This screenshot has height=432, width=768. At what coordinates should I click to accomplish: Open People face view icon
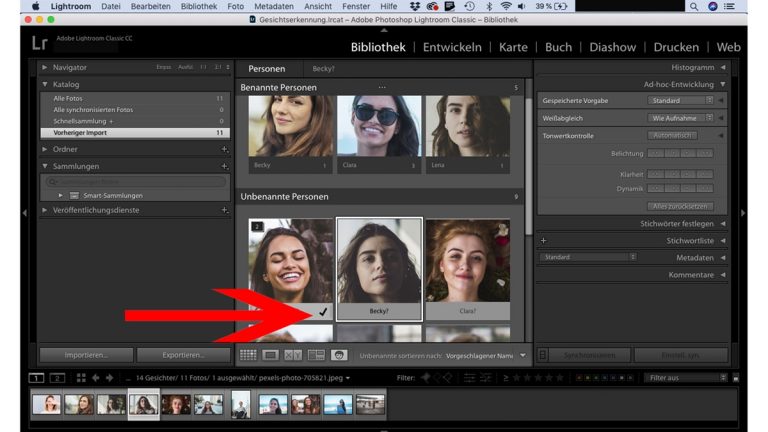339,355
